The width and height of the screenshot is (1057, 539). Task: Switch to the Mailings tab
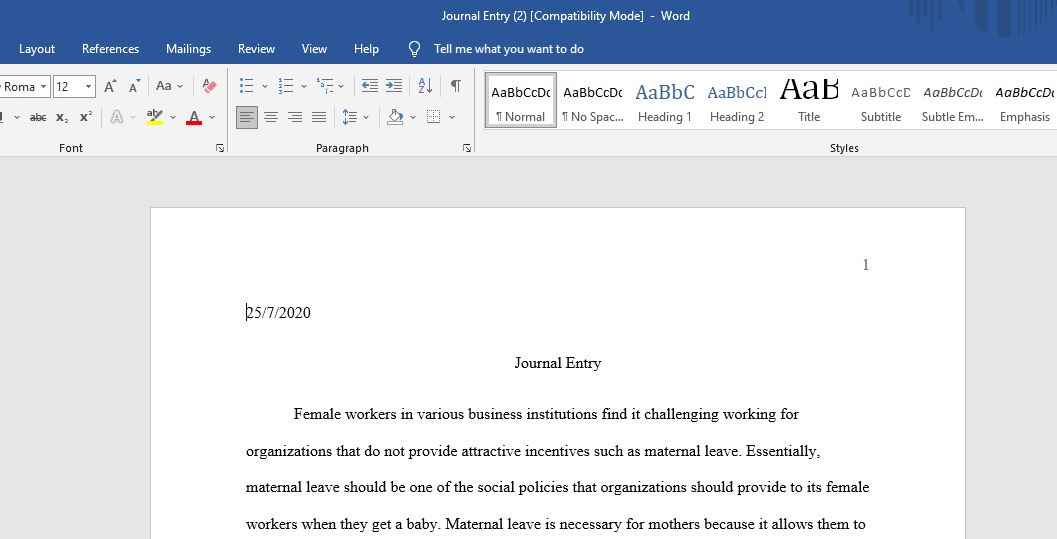[188, 49]
